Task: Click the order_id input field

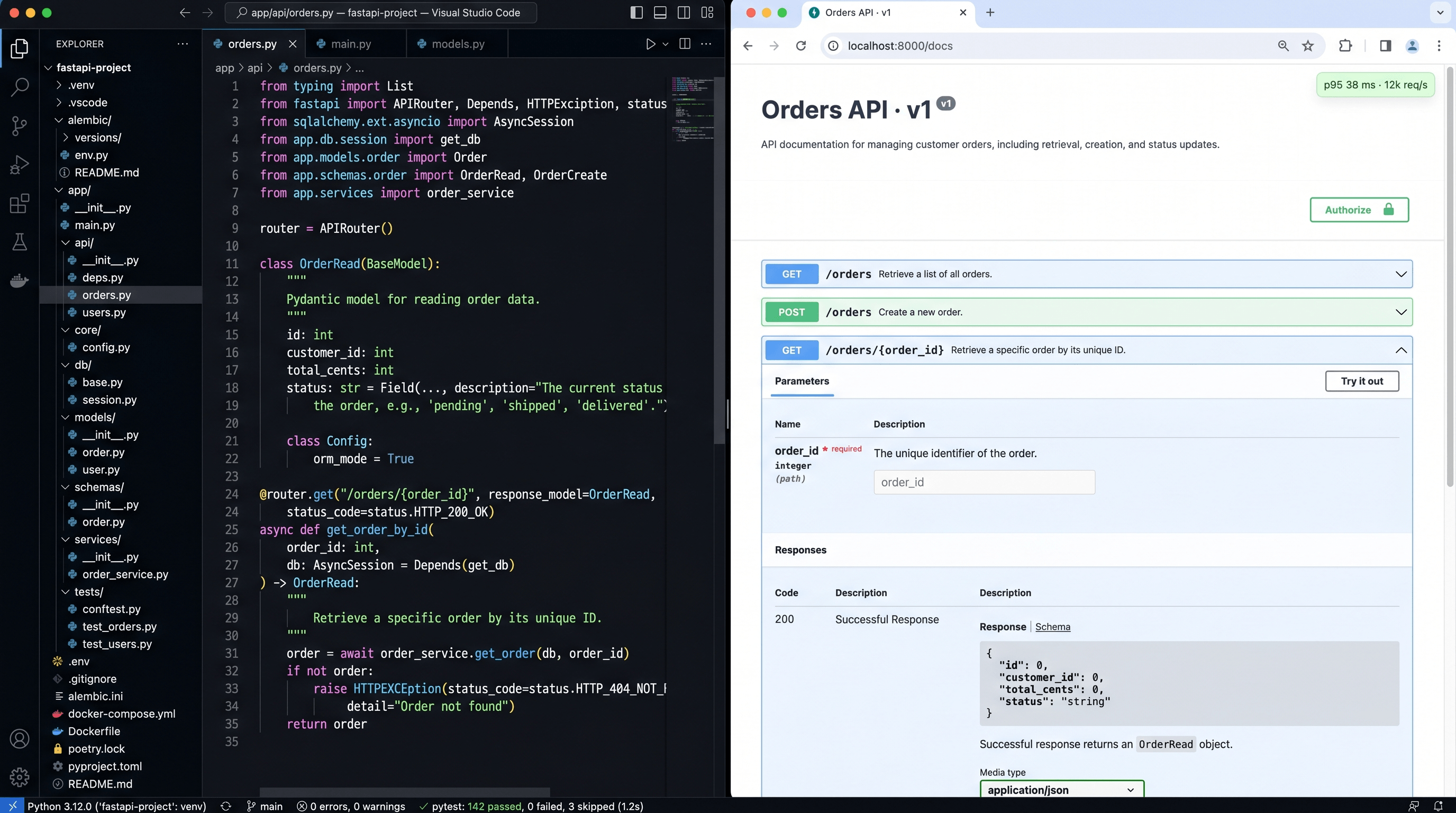Action: tap(984, 482)
